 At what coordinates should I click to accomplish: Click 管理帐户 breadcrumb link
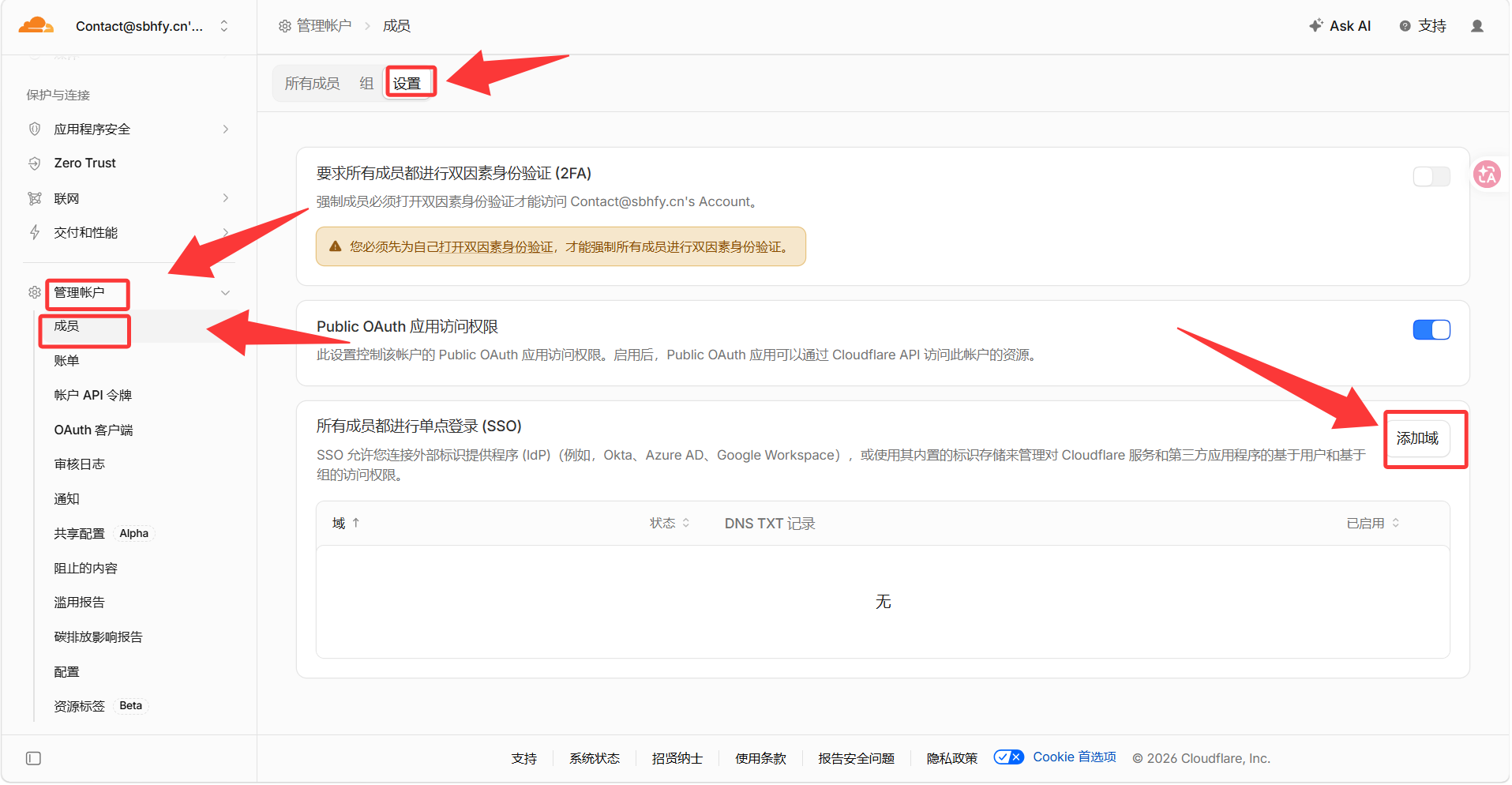coord(324,26)
